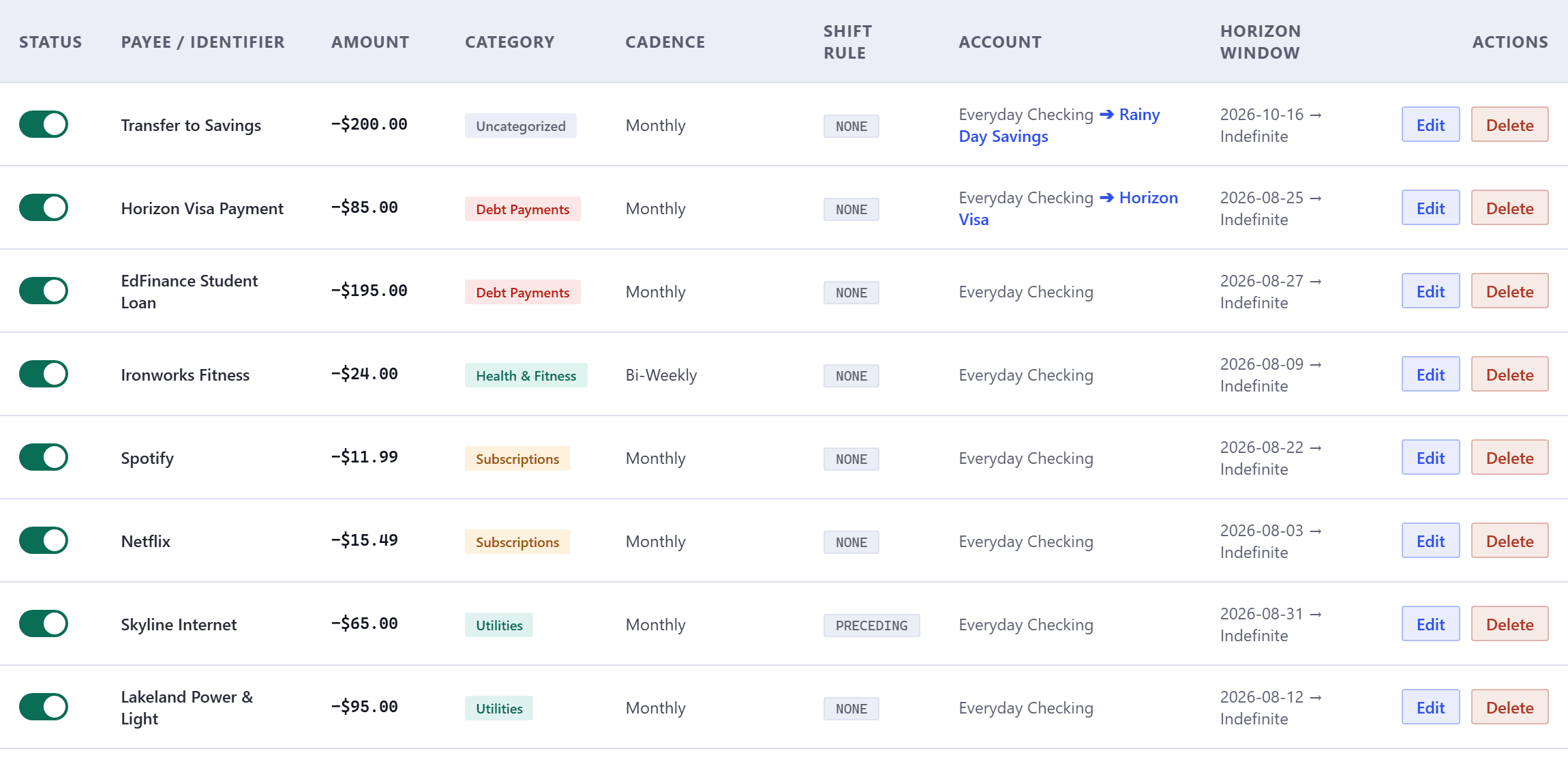The height and width of the screenshot is (764, 1568).
Task: Switch off Ironworks Fitness recurring status
Action: [x=44, y=374]
